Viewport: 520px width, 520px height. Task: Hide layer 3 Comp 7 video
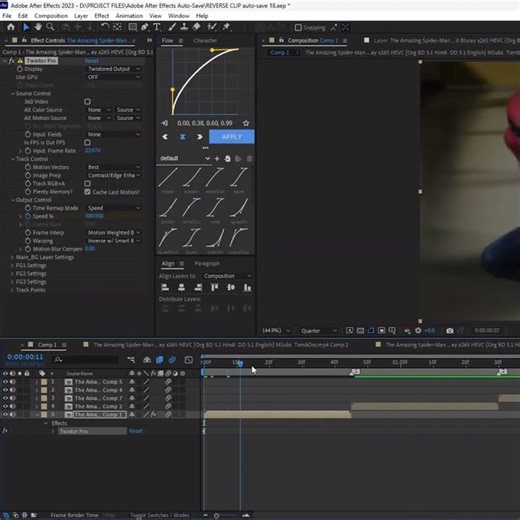point(5,398)
